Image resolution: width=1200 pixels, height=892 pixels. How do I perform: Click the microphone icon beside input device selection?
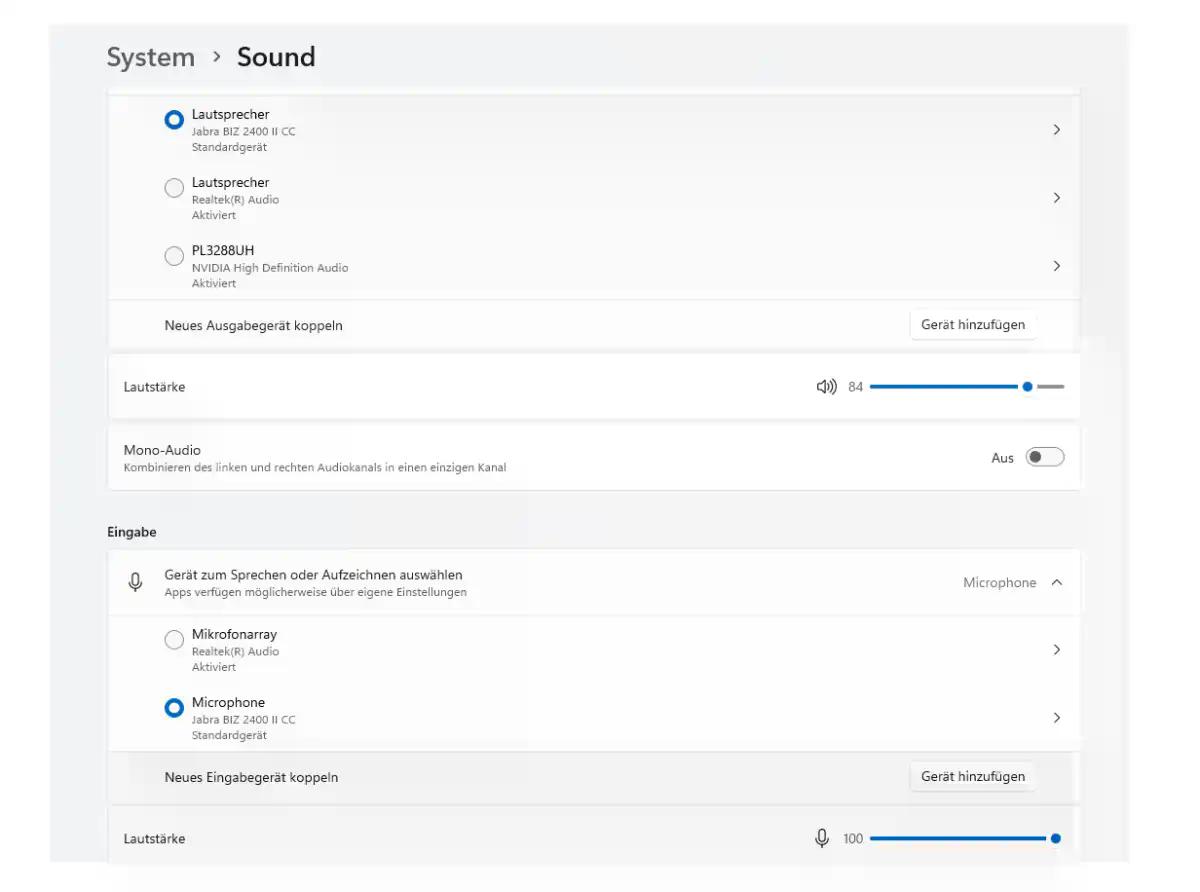pyautogui.click(x=136, y=583)
